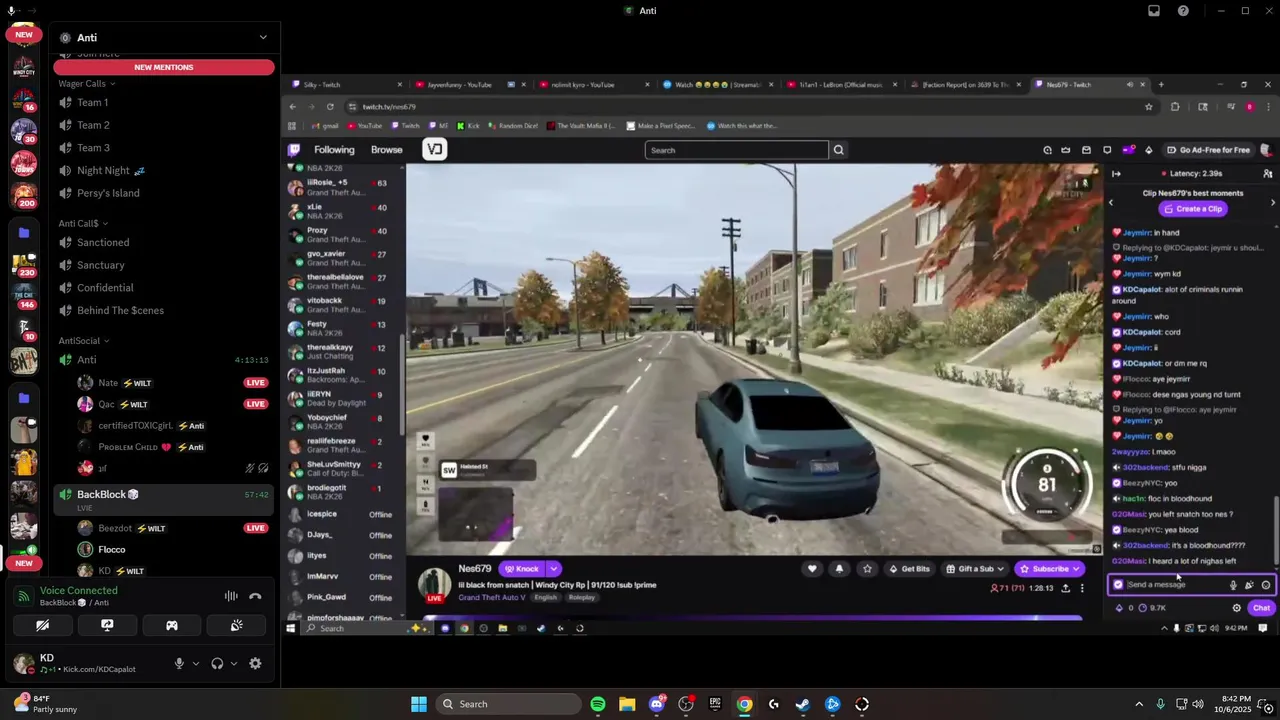Viewport: 1280px width, 720px height.
Task: Collapse the Twitch chat panel
Action: 1117,174
